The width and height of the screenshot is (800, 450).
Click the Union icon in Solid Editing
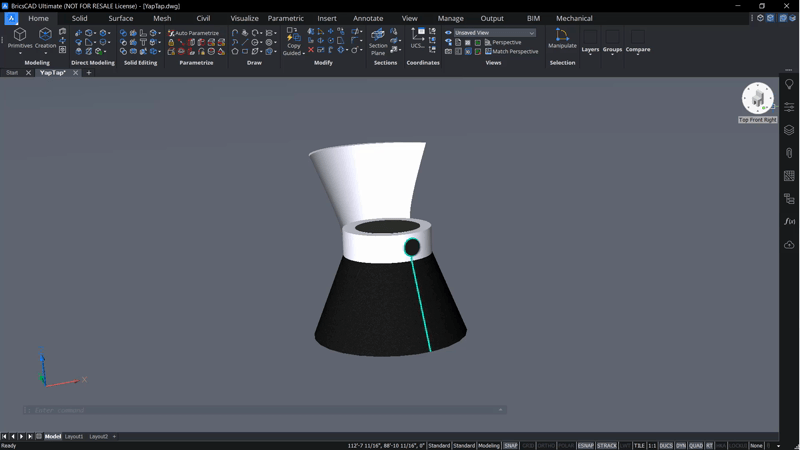123,33
